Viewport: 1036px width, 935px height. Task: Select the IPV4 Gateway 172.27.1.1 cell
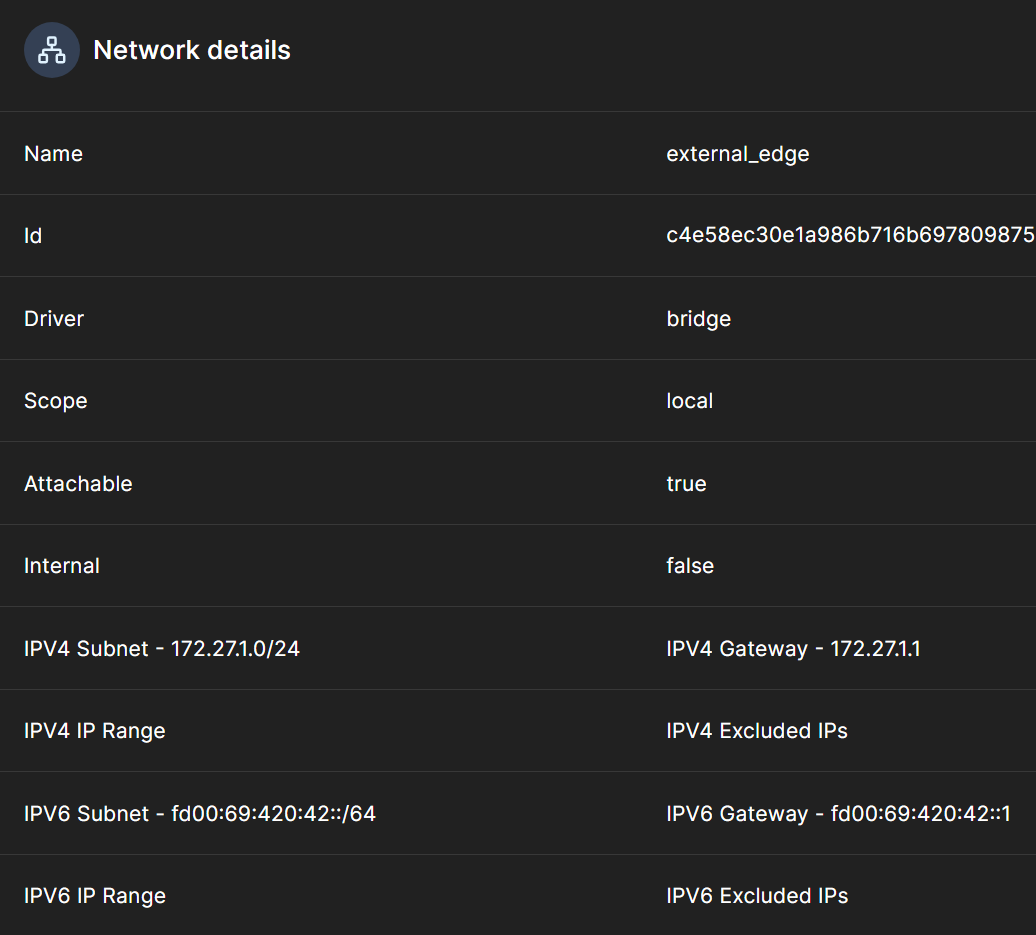tap(793, 649)
